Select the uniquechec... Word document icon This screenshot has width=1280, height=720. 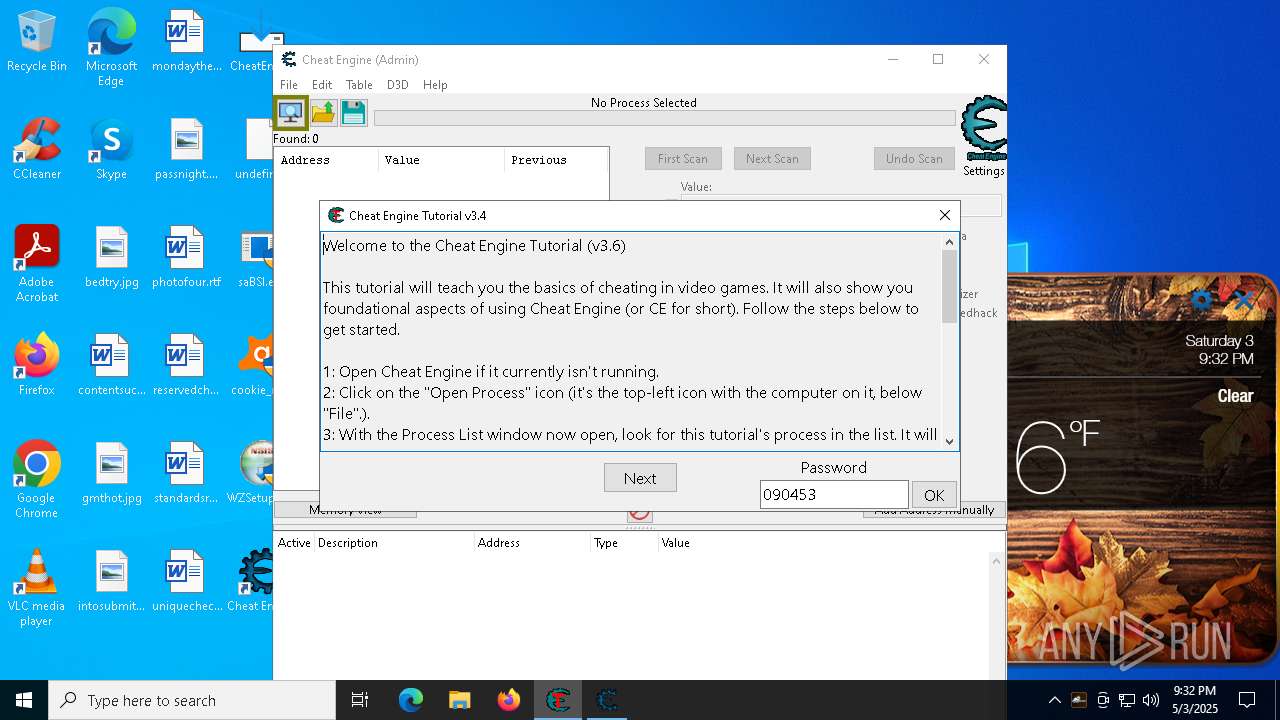186,581
